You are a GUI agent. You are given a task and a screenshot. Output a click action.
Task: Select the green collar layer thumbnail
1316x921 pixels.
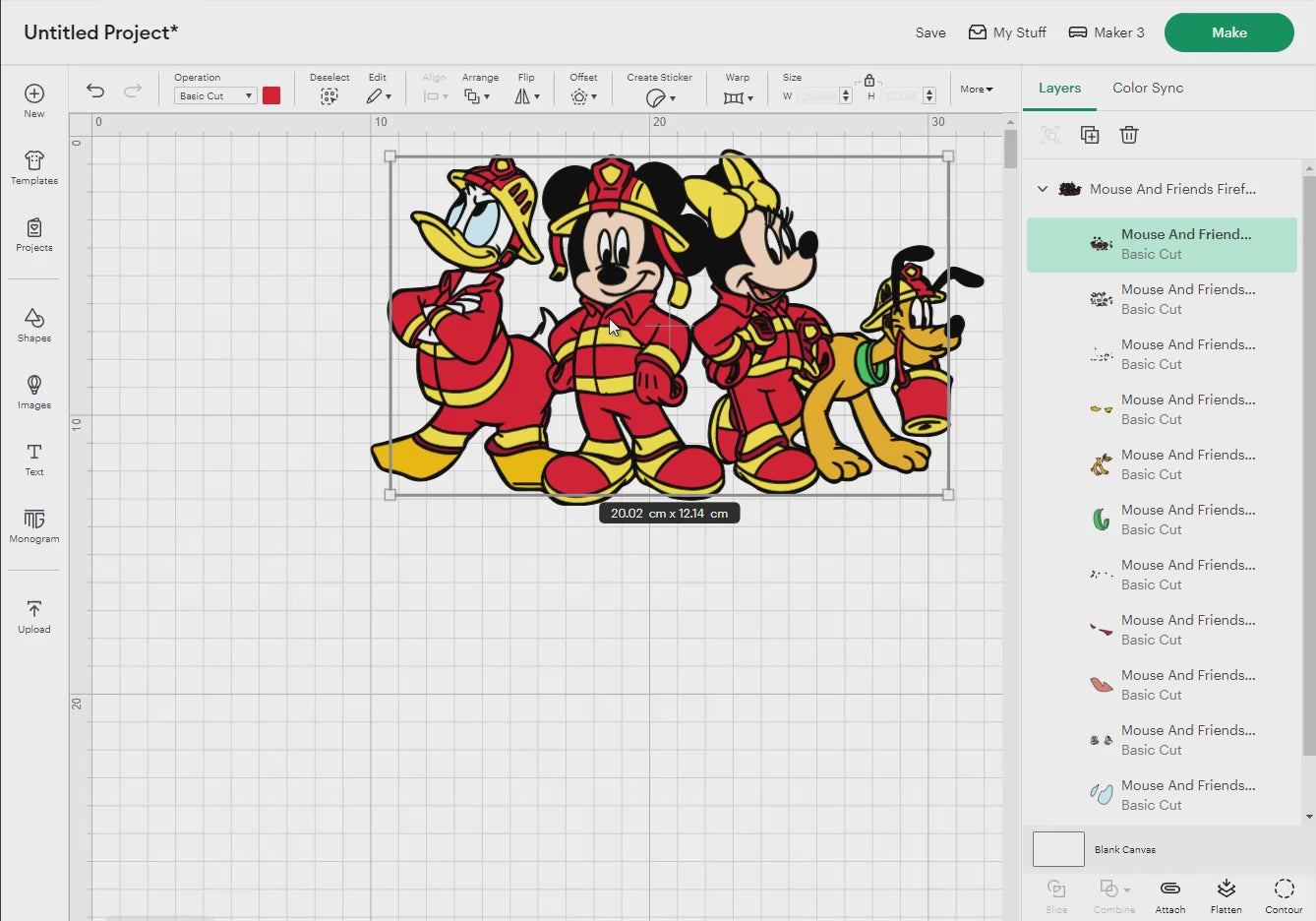coord(1102,519)
